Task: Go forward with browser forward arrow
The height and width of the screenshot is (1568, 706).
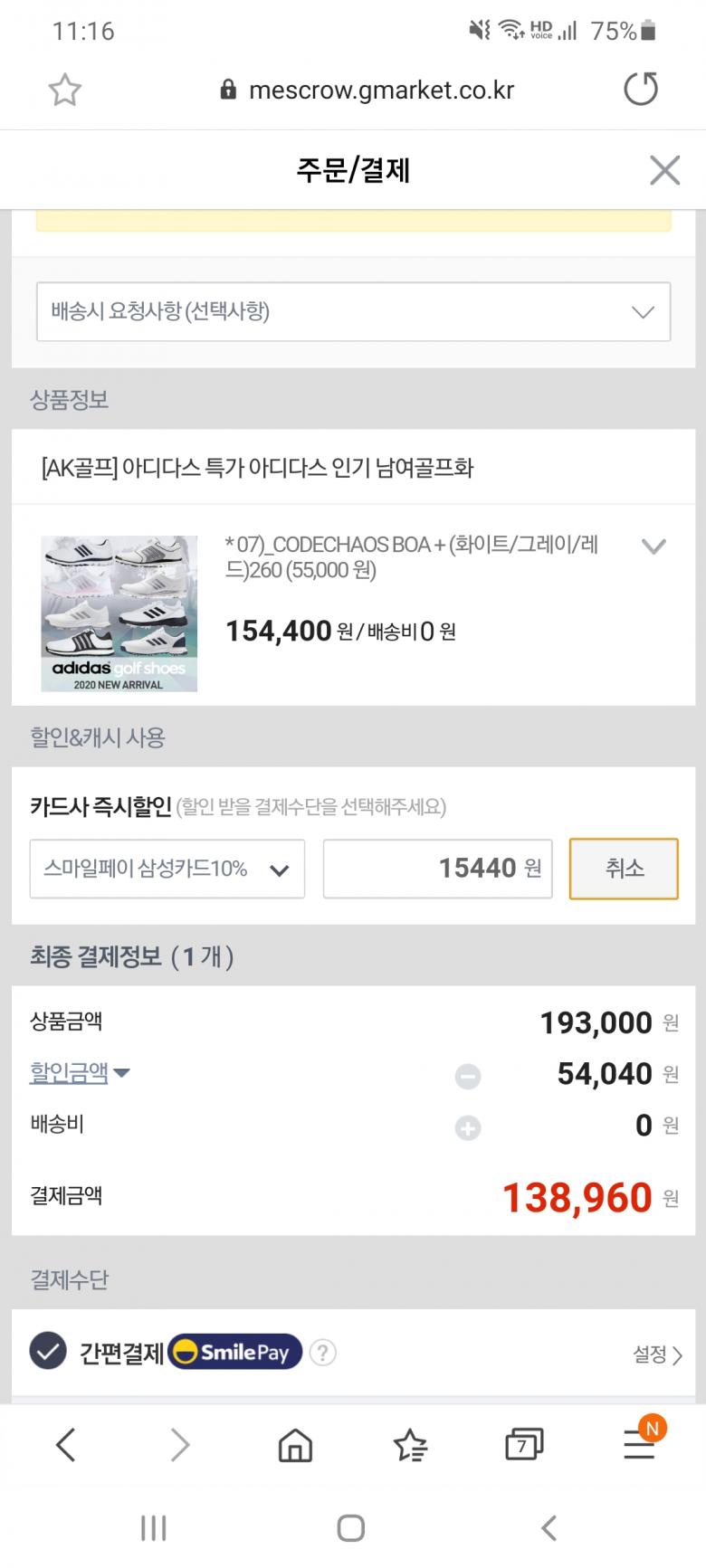Action: (180, 1445)
